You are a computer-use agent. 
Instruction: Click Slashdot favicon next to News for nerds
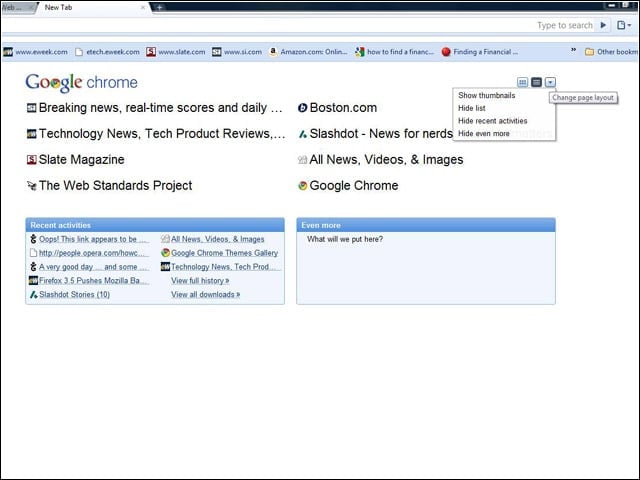[302, 133]
